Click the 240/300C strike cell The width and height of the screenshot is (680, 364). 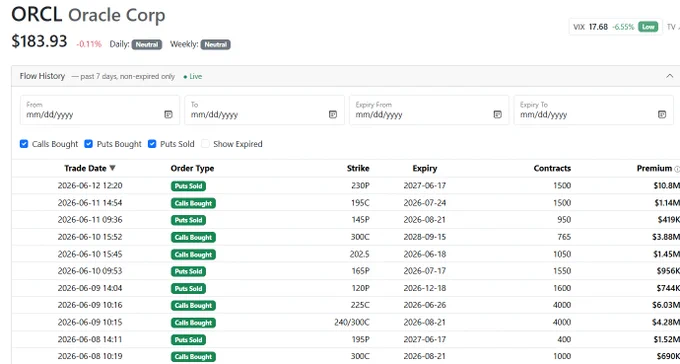pyautogui.click(x=352, y=322)
